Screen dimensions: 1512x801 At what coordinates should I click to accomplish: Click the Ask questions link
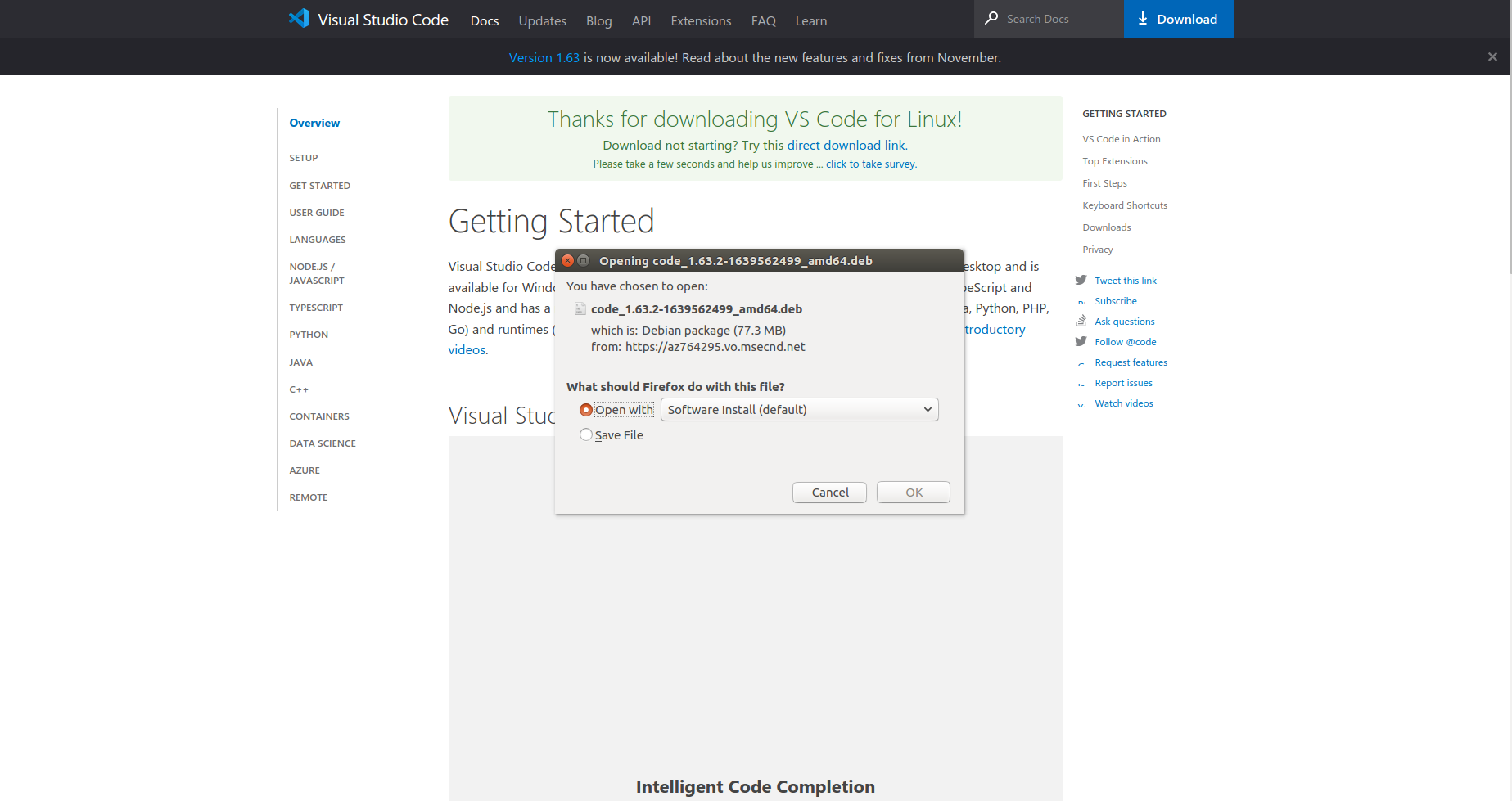tap(1124, 322)
